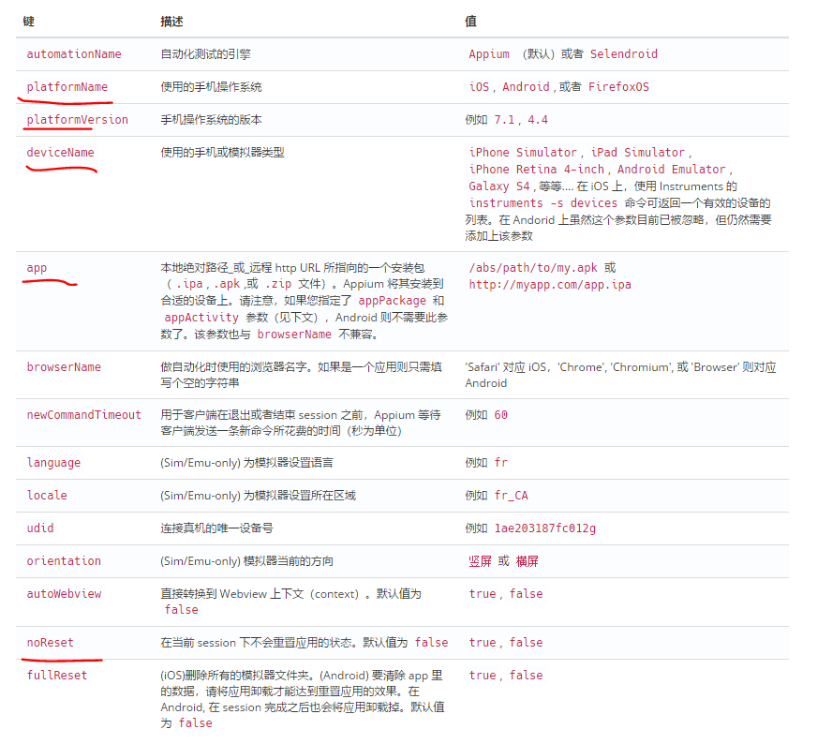The image size is (817, 744).
Task: Select Android Emulator value
Action: point(671,169)
